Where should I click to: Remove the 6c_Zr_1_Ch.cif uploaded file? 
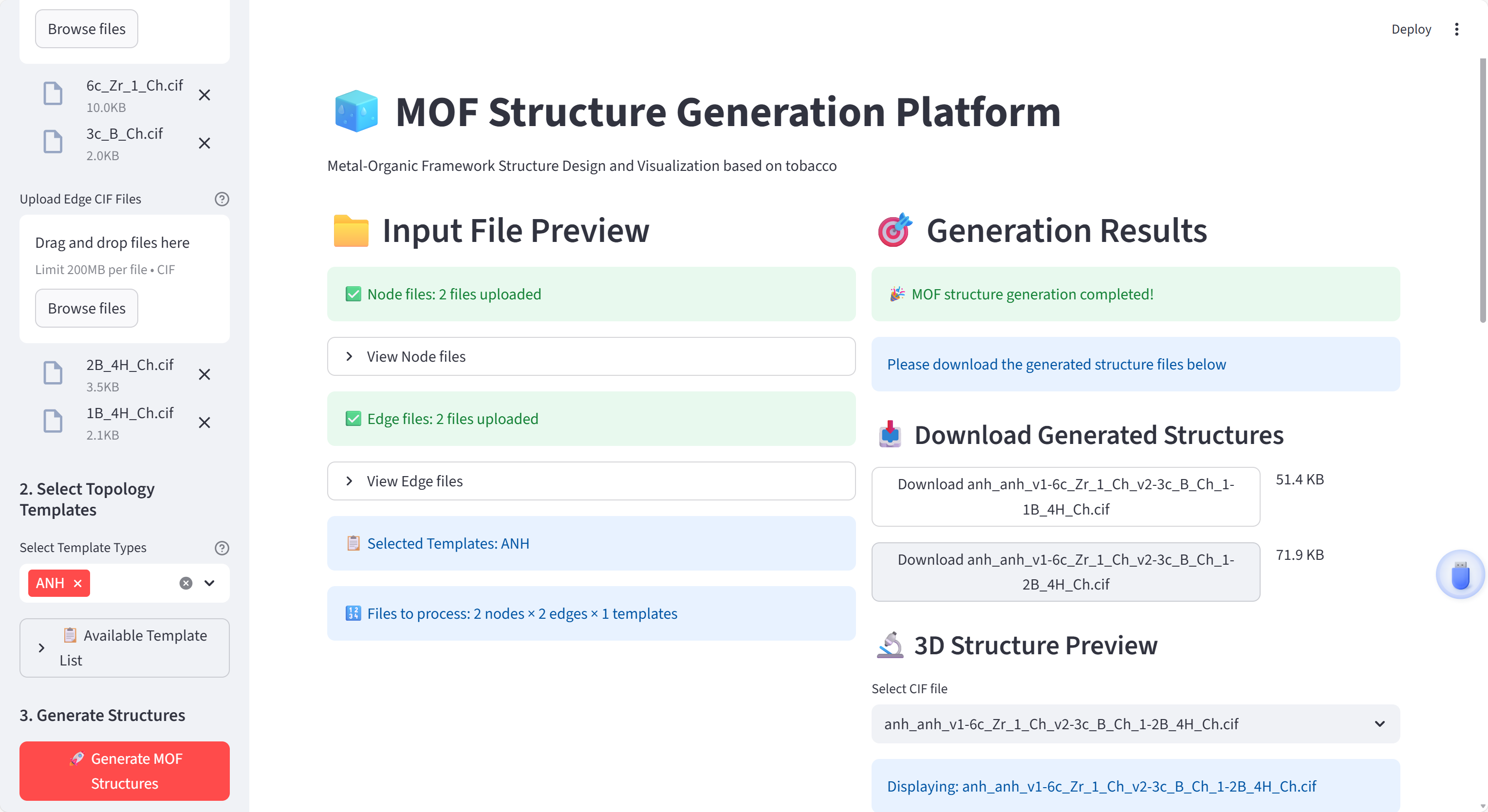tap(204, 95)
